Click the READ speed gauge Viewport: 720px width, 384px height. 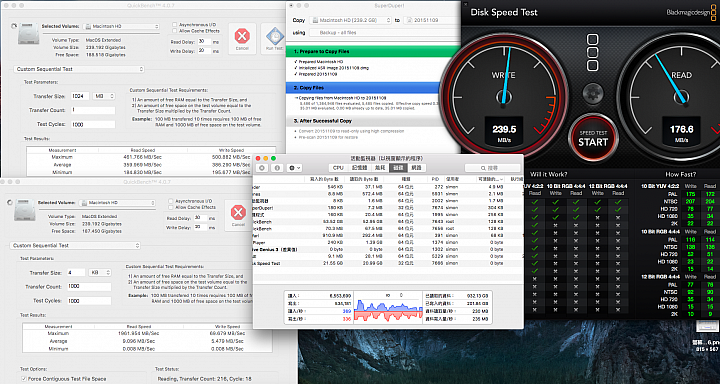[x=681, y=96]
